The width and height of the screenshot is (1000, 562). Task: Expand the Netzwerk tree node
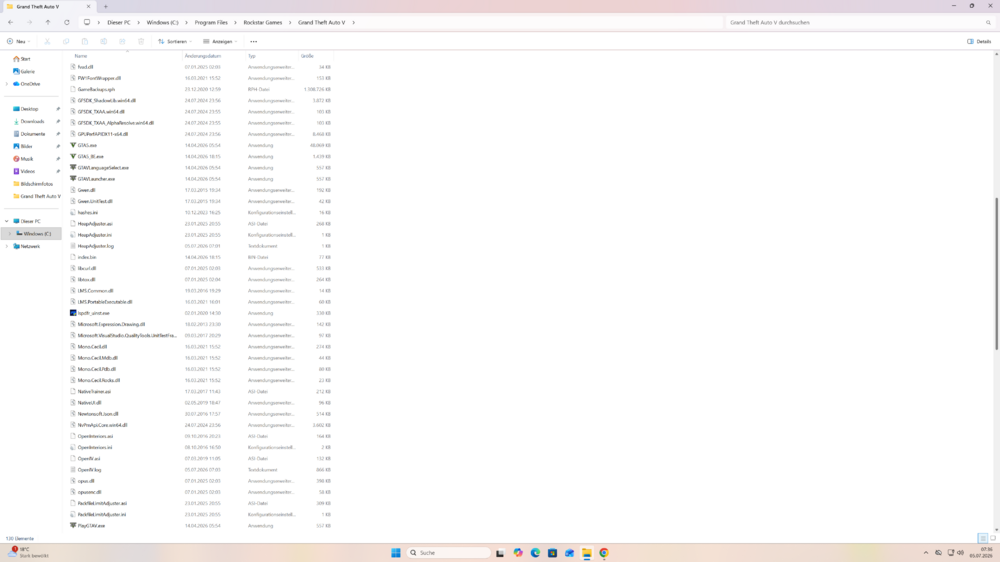7,246
